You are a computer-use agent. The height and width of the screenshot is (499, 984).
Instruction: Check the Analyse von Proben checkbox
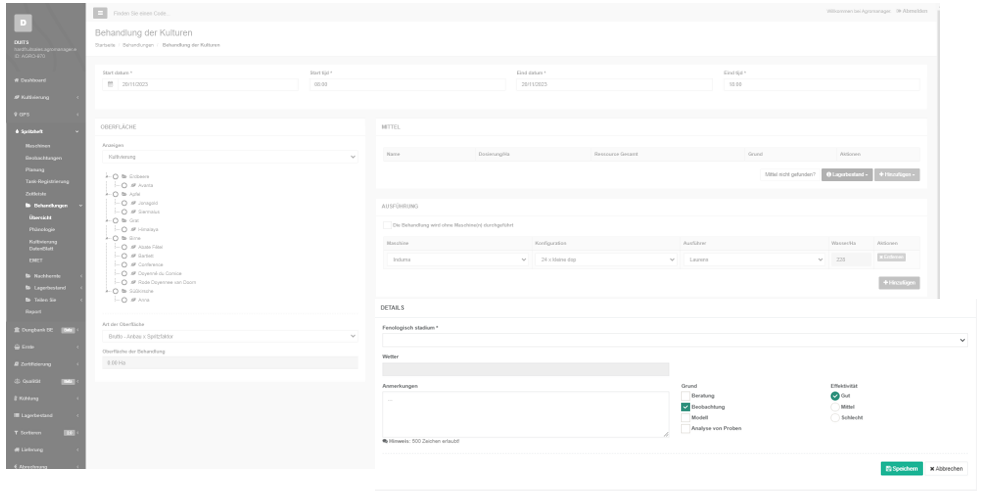point(685,428)
